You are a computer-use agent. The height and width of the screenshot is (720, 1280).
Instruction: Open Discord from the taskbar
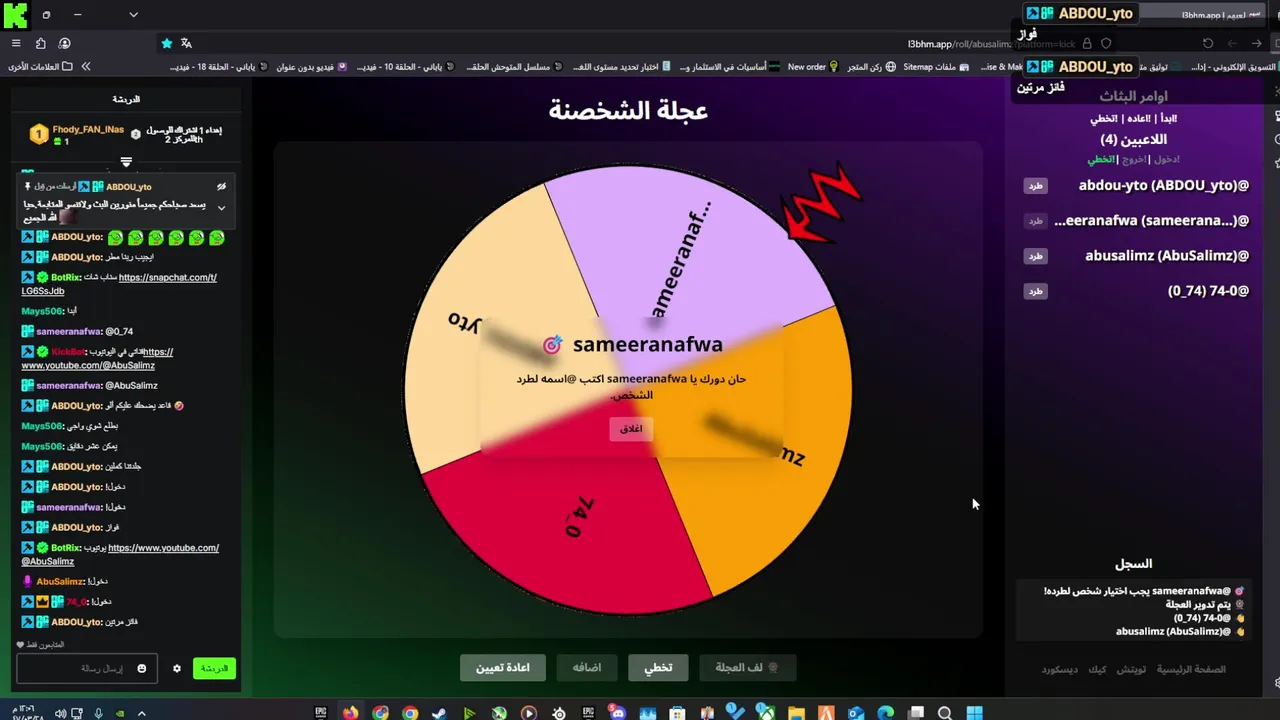[618, 712]
